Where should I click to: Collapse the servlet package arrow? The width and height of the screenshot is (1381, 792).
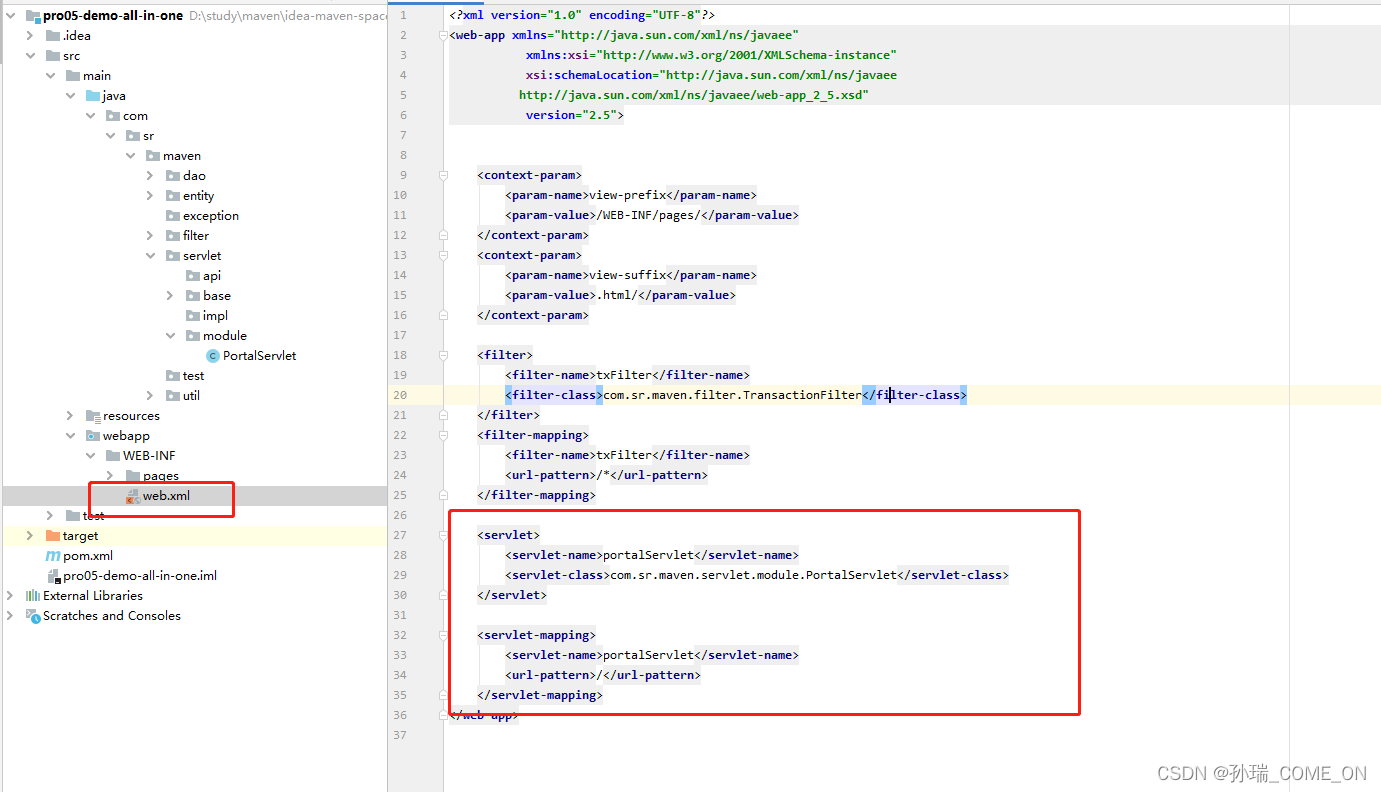tap(150, 256)
